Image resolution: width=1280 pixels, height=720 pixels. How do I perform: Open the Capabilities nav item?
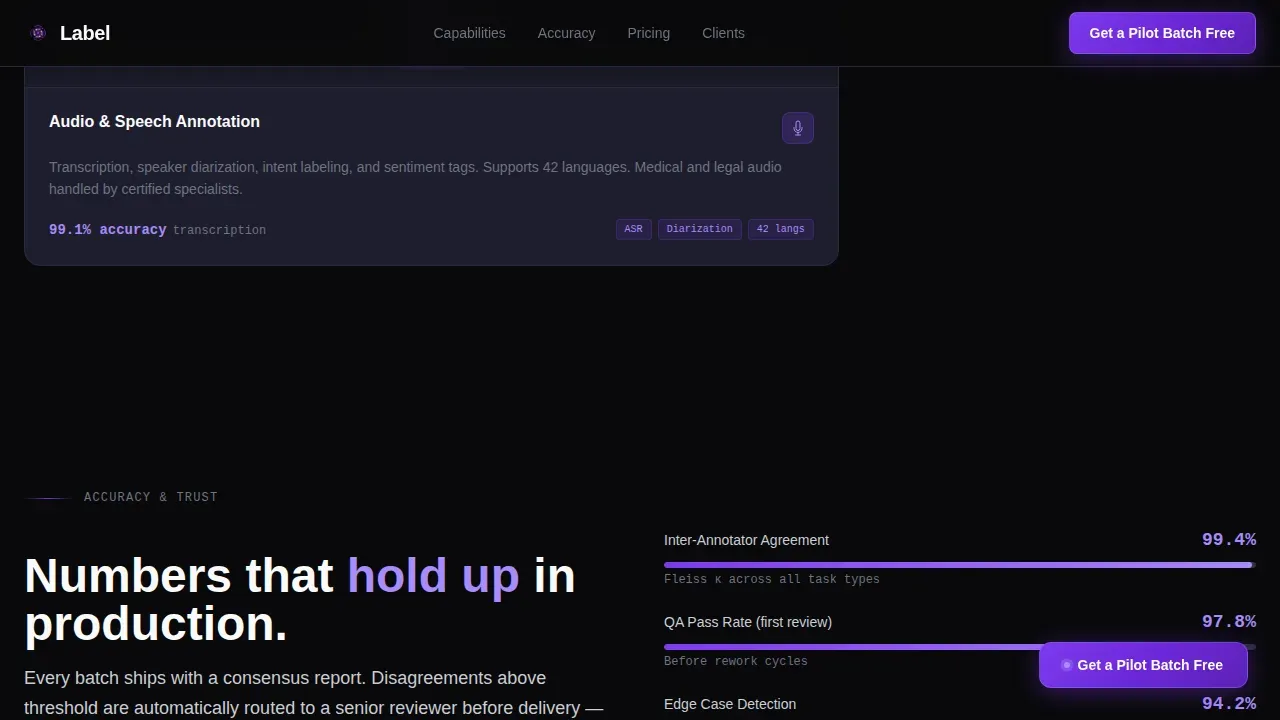(469, 33)
